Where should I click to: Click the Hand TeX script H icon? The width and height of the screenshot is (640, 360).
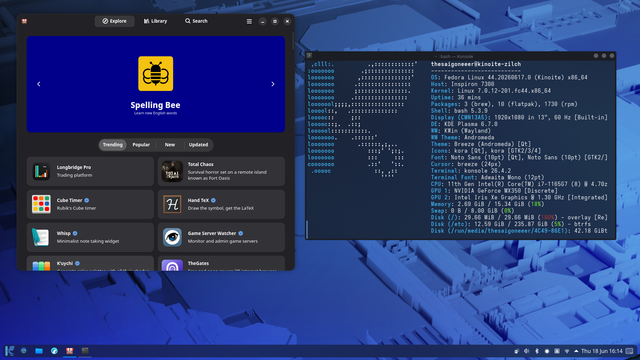point(172,204)
